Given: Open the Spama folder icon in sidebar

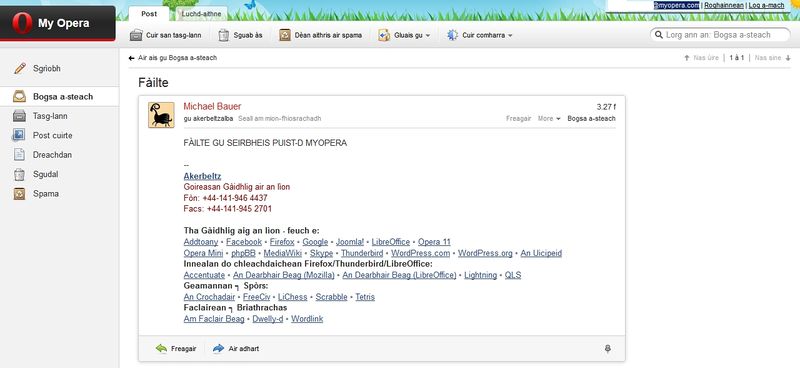Looking at the screenshot, I should pyautogui.click(x=19, y=193).
